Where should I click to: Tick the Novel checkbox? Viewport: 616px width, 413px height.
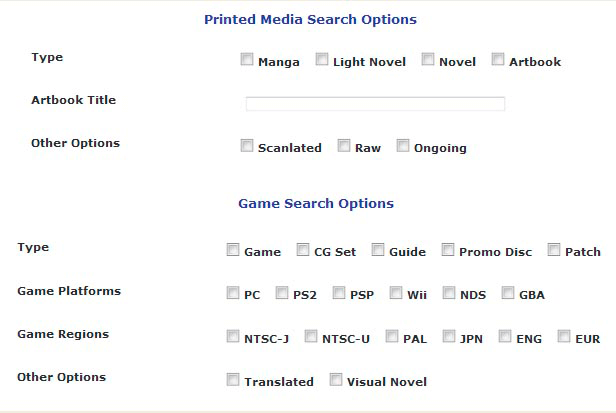(428, 59)
